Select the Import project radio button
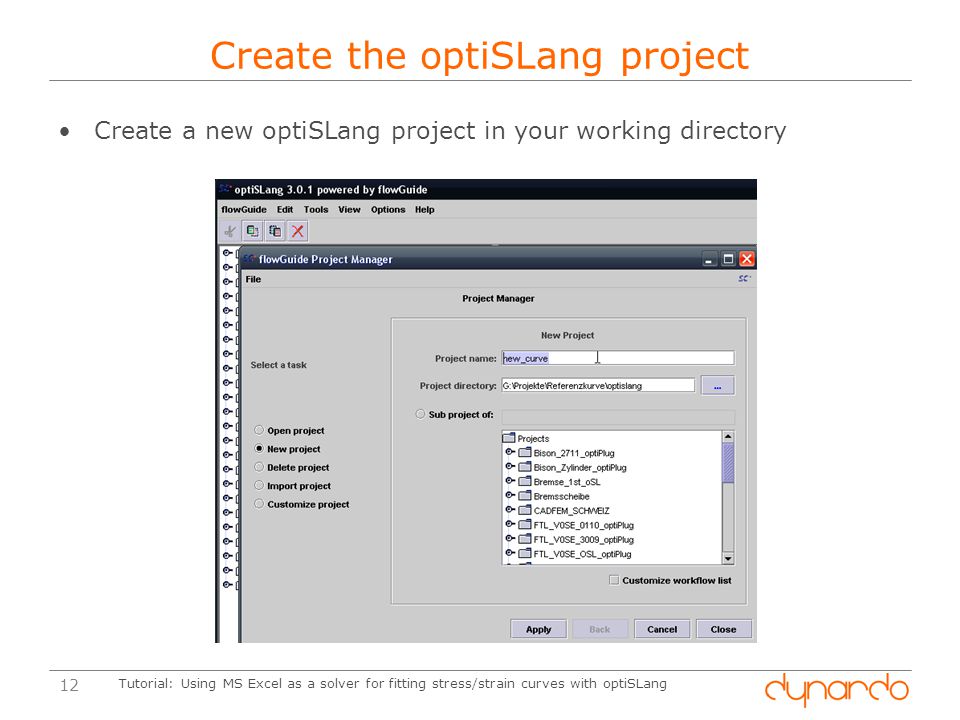The image size is (960, 720). 259,485
